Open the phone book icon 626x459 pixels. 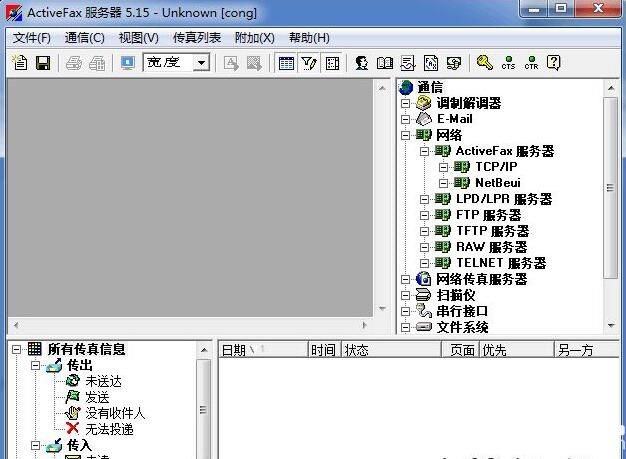[385, 63]
